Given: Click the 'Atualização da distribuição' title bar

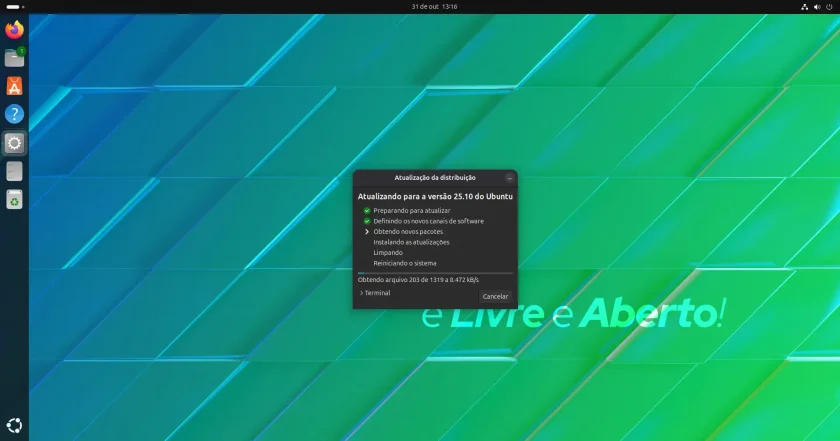Looking at the screenshot, I should pos(435,178).
